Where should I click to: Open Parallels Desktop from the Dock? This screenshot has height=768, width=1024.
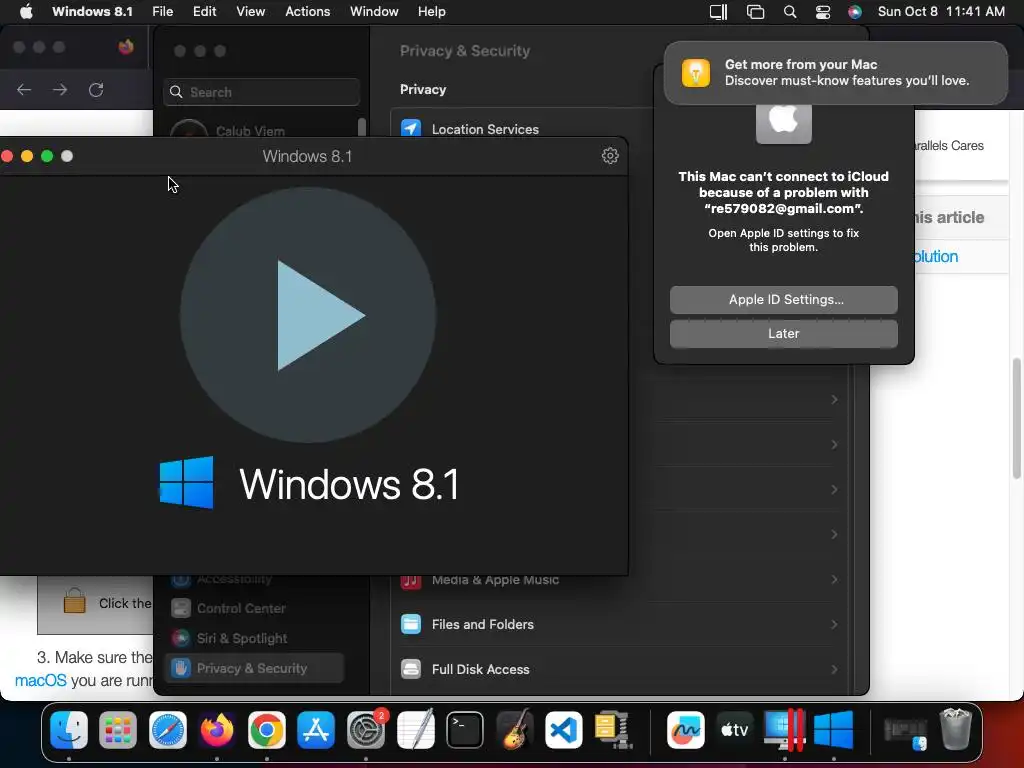tap(784, 729)
